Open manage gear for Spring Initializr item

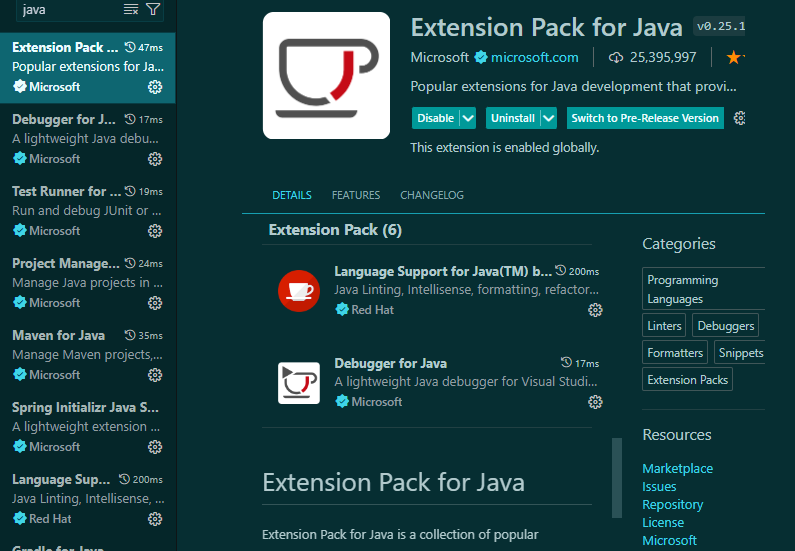coord(155,447)
